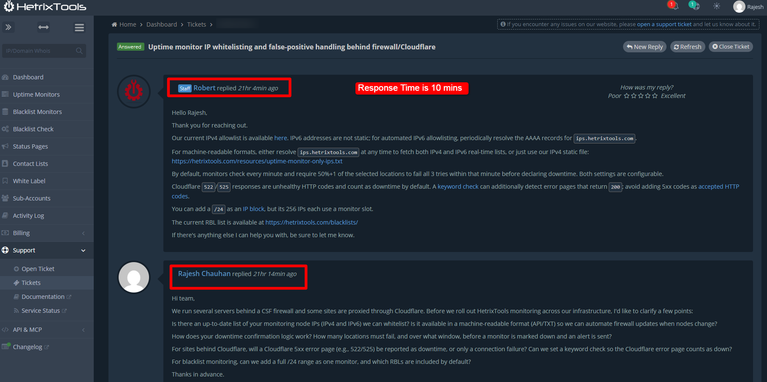Click the search magnifier in Whois box

(x=79, y=51)
